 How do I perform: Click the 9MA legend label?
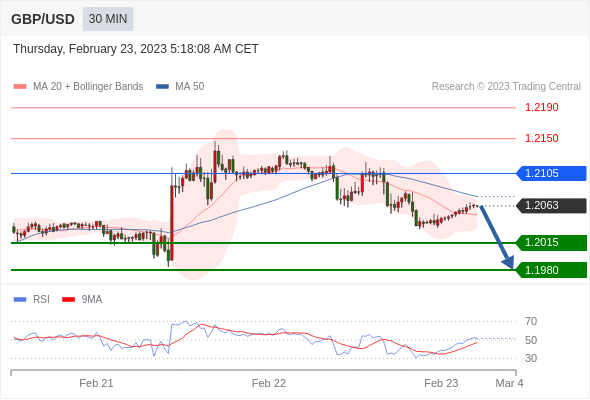coord(92,300)
